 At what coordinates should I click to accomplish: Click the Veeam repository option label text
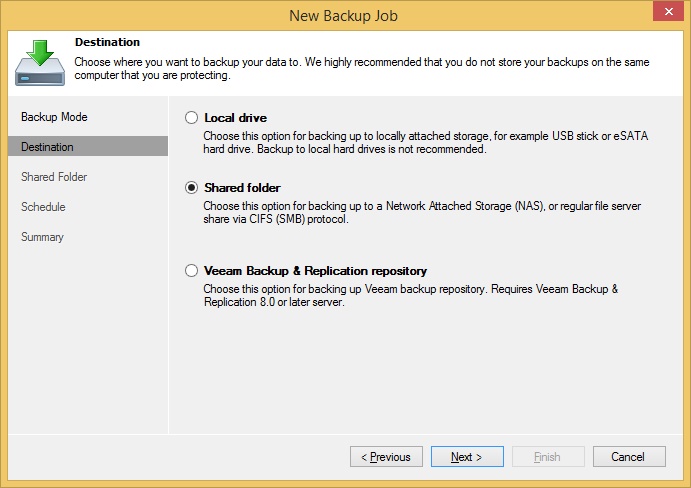pos(315,271)
